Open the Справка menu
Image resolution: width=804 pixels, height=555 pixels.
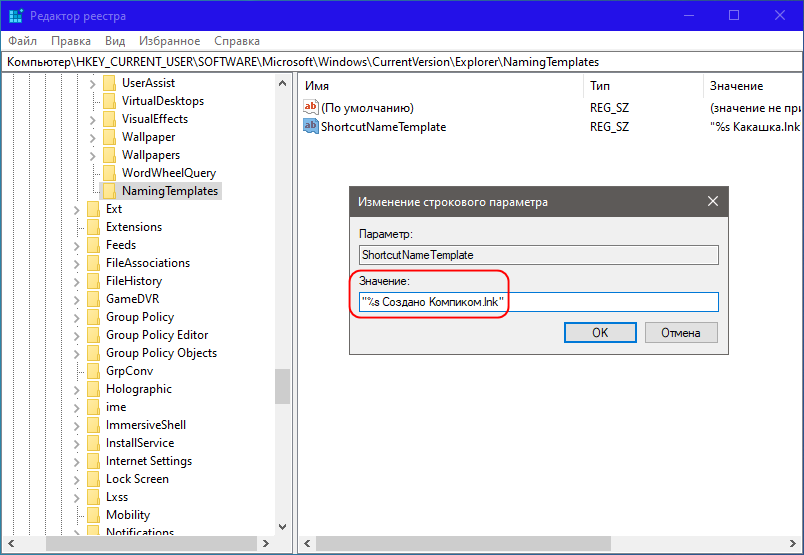pos(237,41)
